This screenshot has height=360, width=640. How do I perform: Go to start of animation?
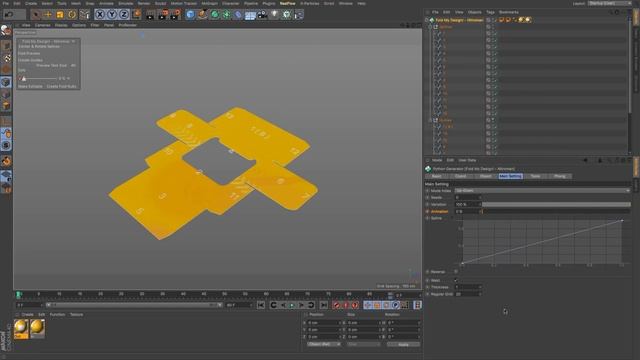coord(261,305)
